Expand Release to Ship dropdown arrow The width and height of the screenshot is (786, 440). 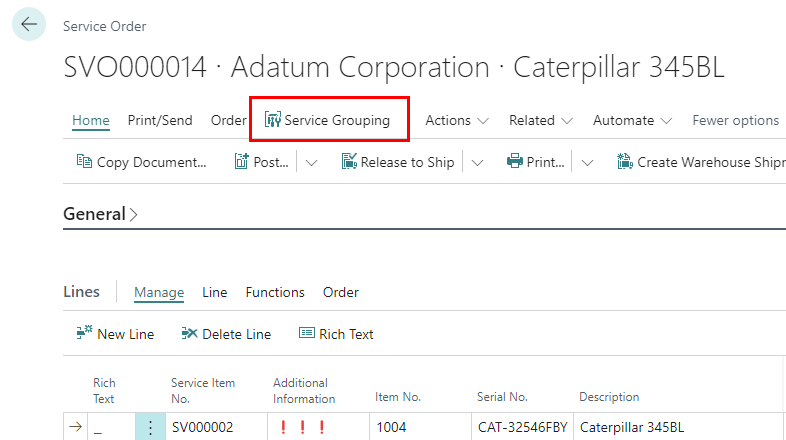(x=477, y=162)
